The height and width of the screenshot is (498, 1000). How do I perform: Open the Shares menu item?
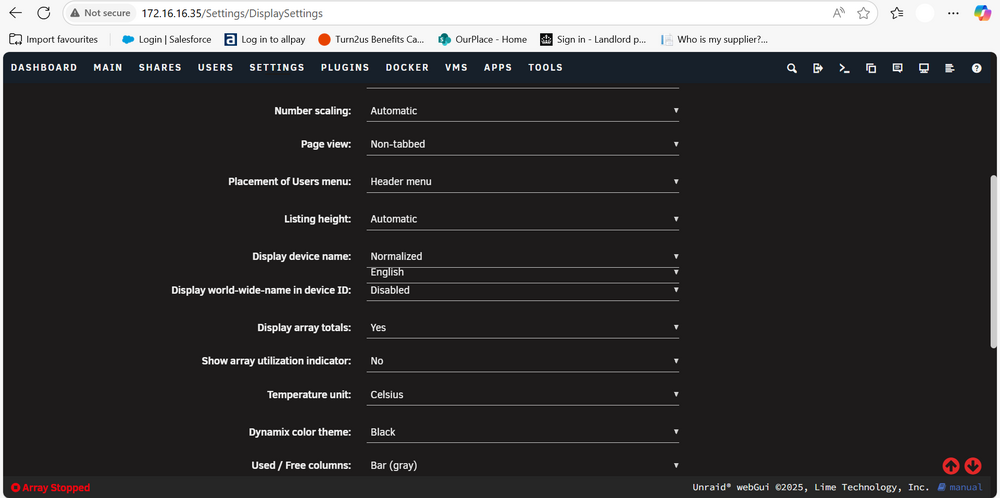160,68
